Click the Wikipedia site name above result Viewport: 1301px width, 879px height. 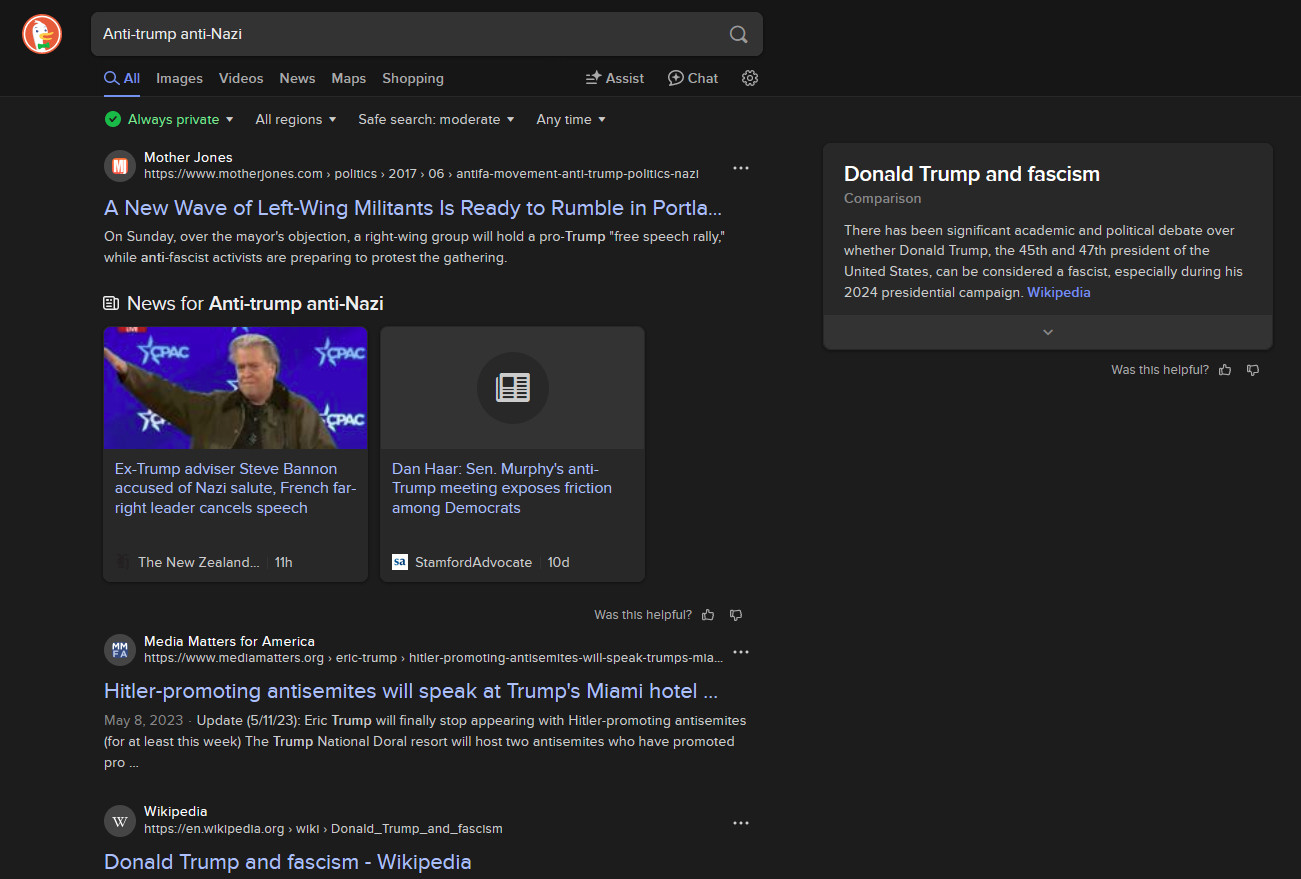(176, 811)
